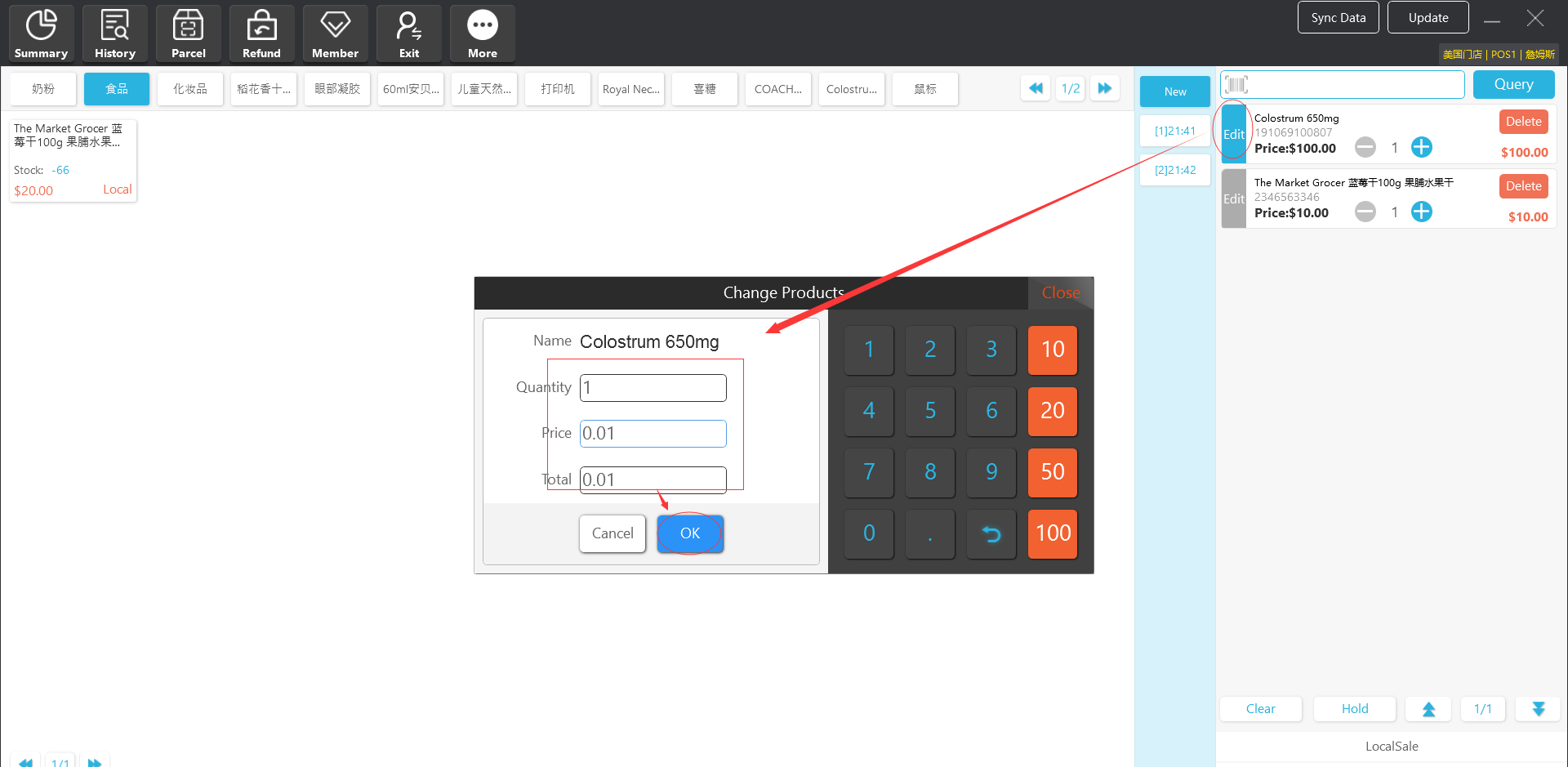The height and width of the screenshot is (767, 1568).
Task: Delete the Colostrum 650mg cart item
Action: pyautogui.click(x=1523, y=122)
